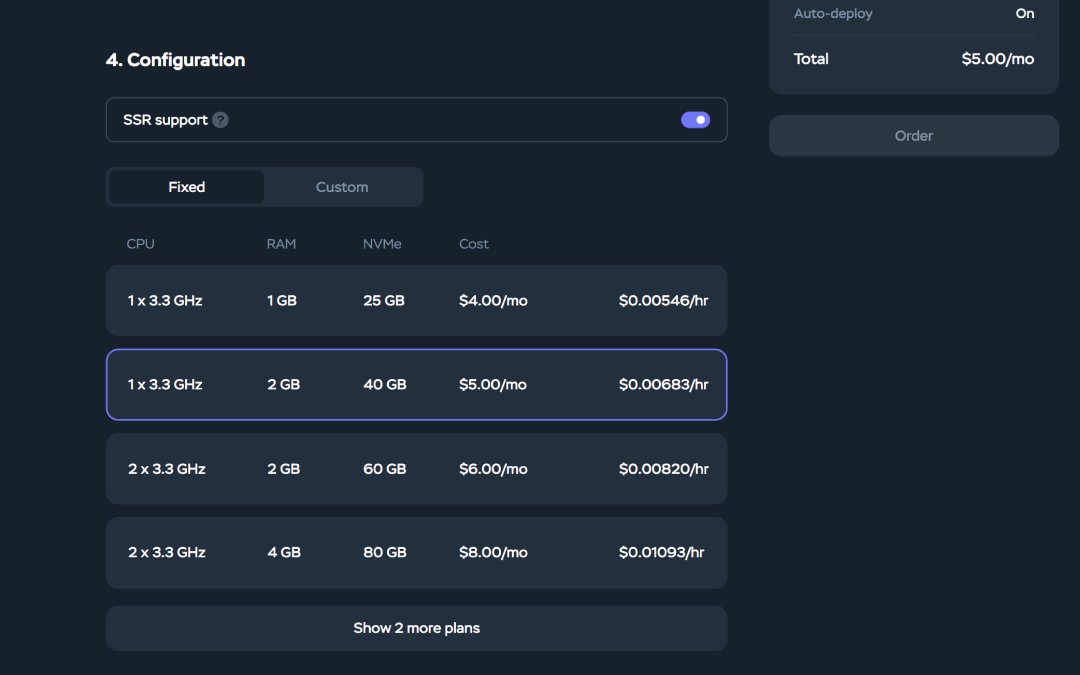
Task: Expand list with Show 2 more plans
Action: point(417,628)
